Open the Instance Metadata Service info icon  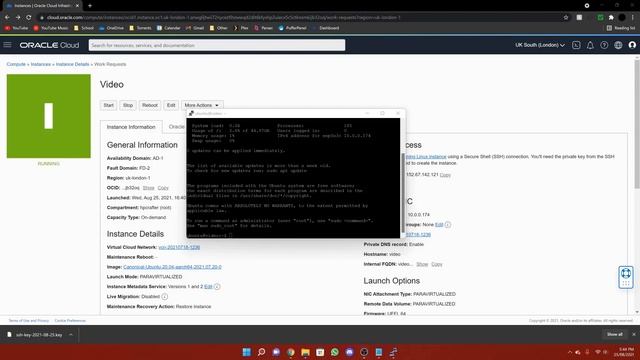pos(217,287)
